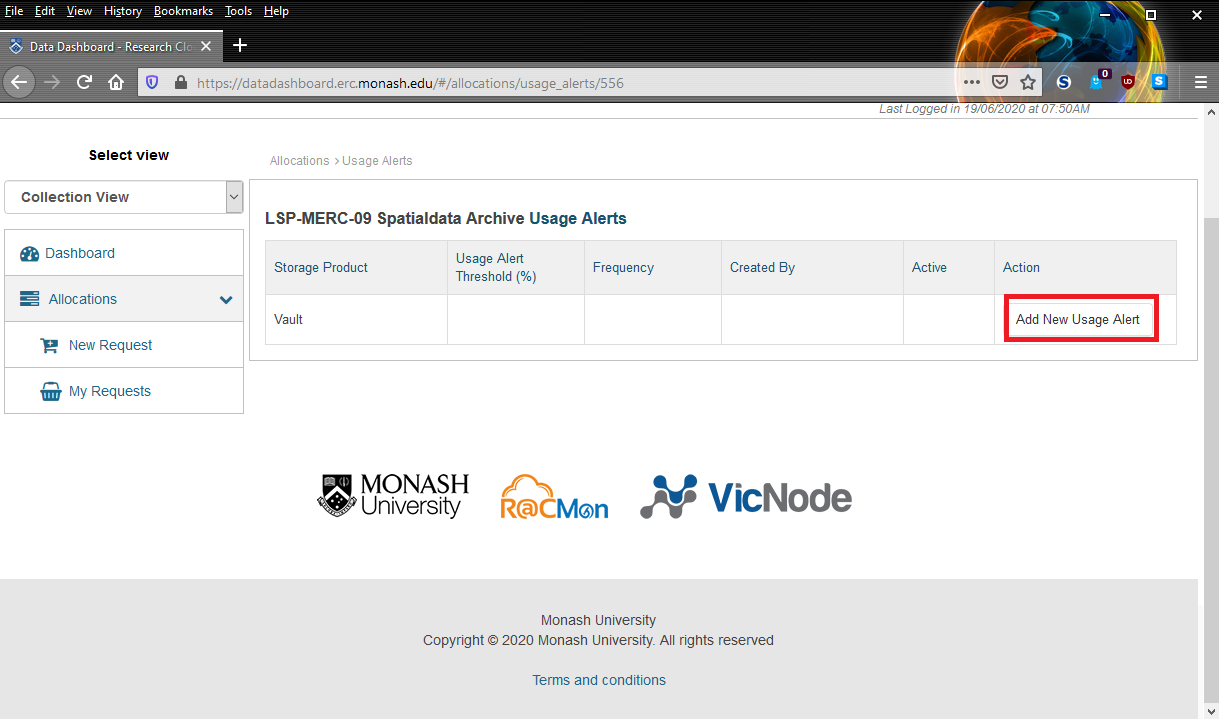Open Firefox hamburger menu
Viewport: 1219px width, 719px height.
1201,82
